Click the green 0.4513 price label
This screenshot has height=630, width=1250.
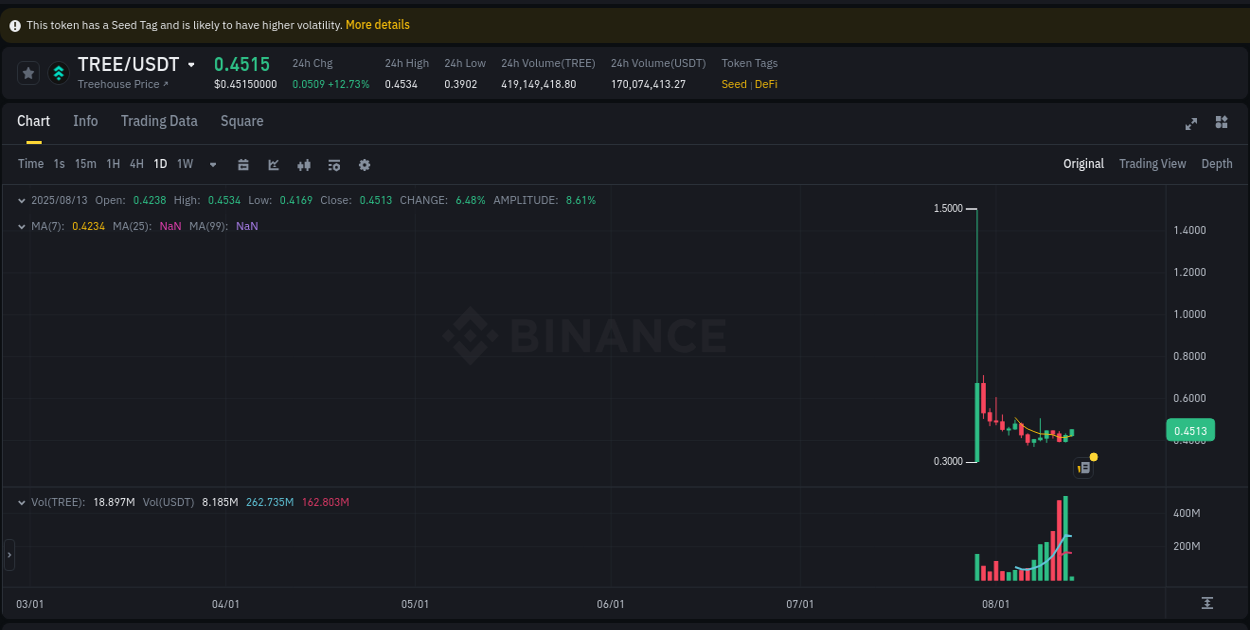1190,430
